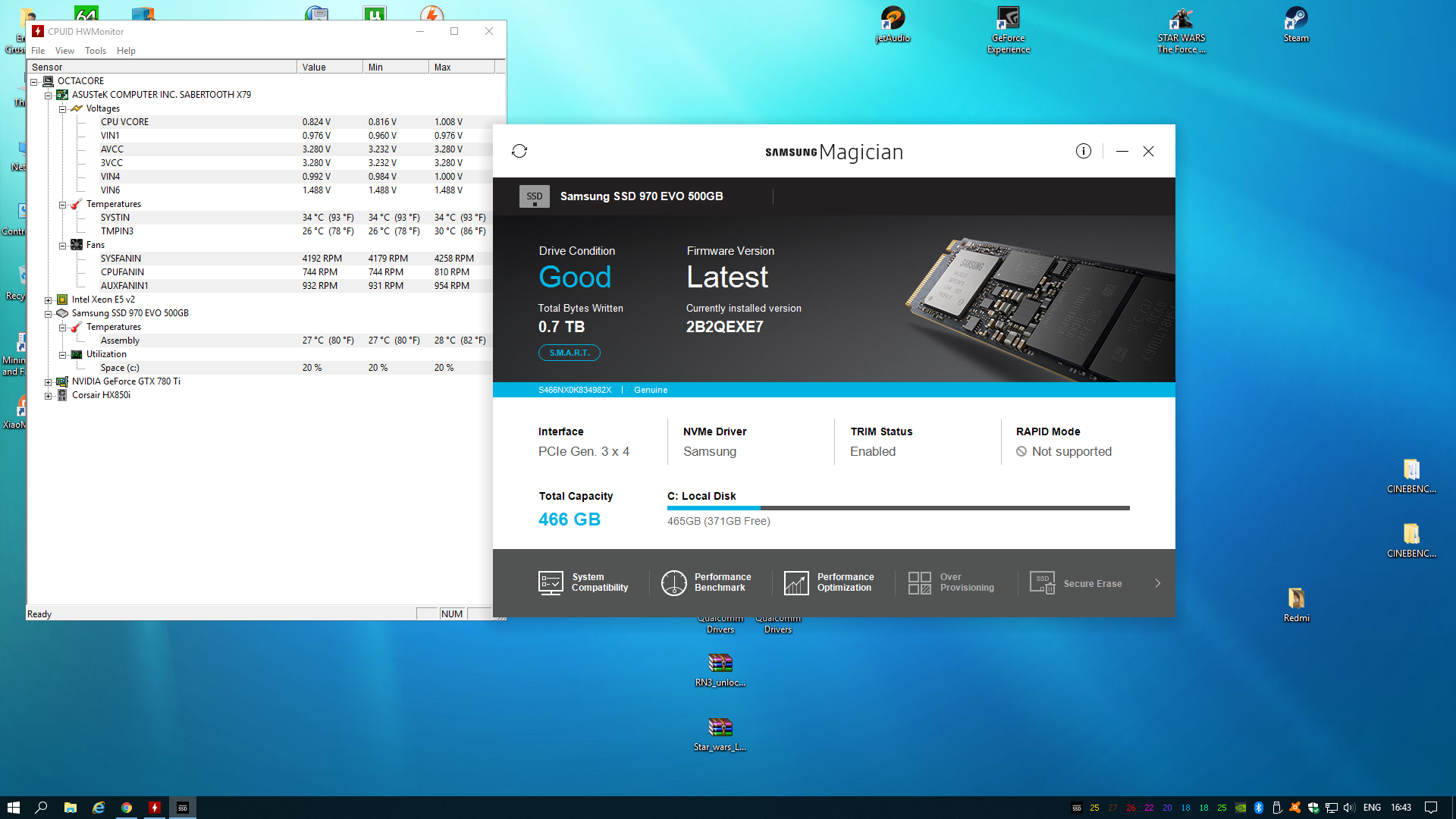Screen dimensions: 1456x819
Task: Click the volume tray icon
Action: coord(1349,808)
